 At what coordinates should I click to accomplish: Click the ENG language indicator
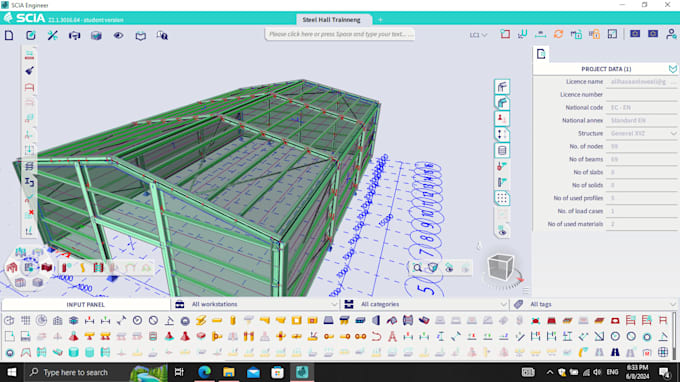click(x=612, y=372)
